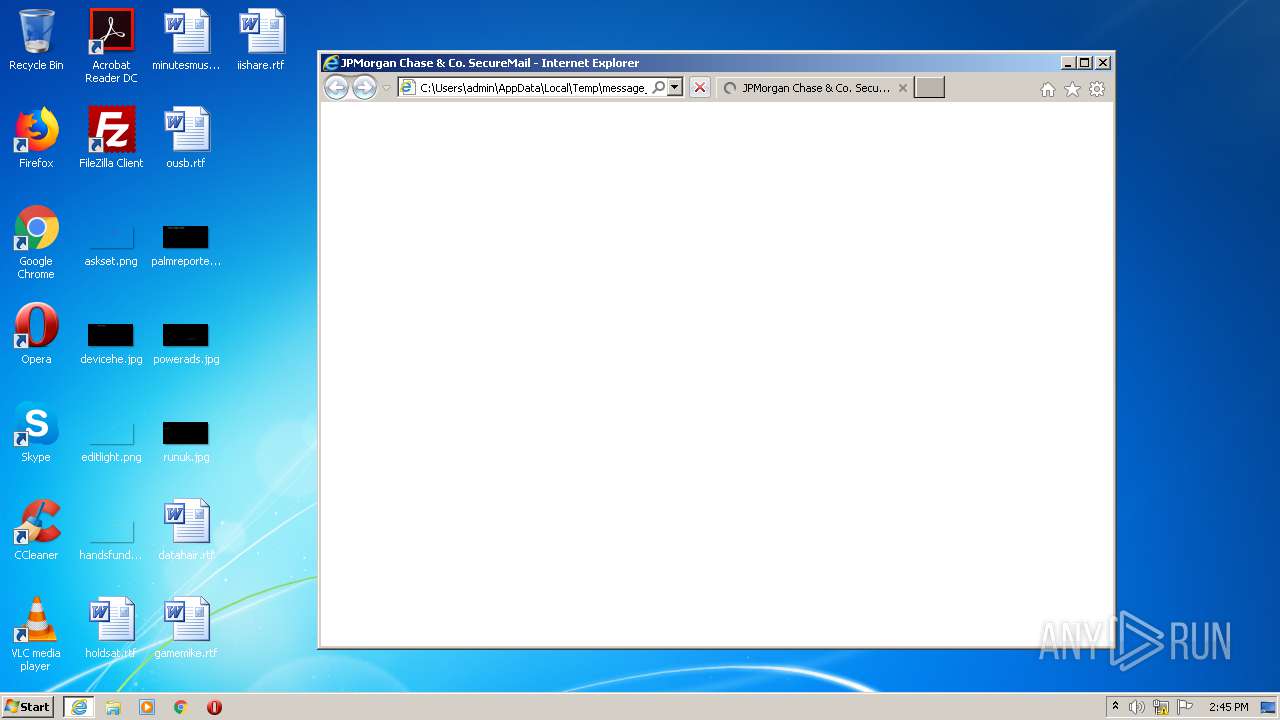This screenshot has width=1280, height=720.
Task: Select the JPMorgan Chase SecureMail tab
Action: tap(814, 88)
